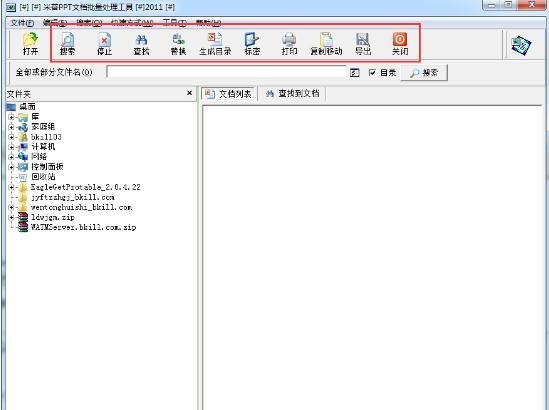
Task: Click the 生成目录 (Generate Directory) icon
Action: [x=215, y=44]
